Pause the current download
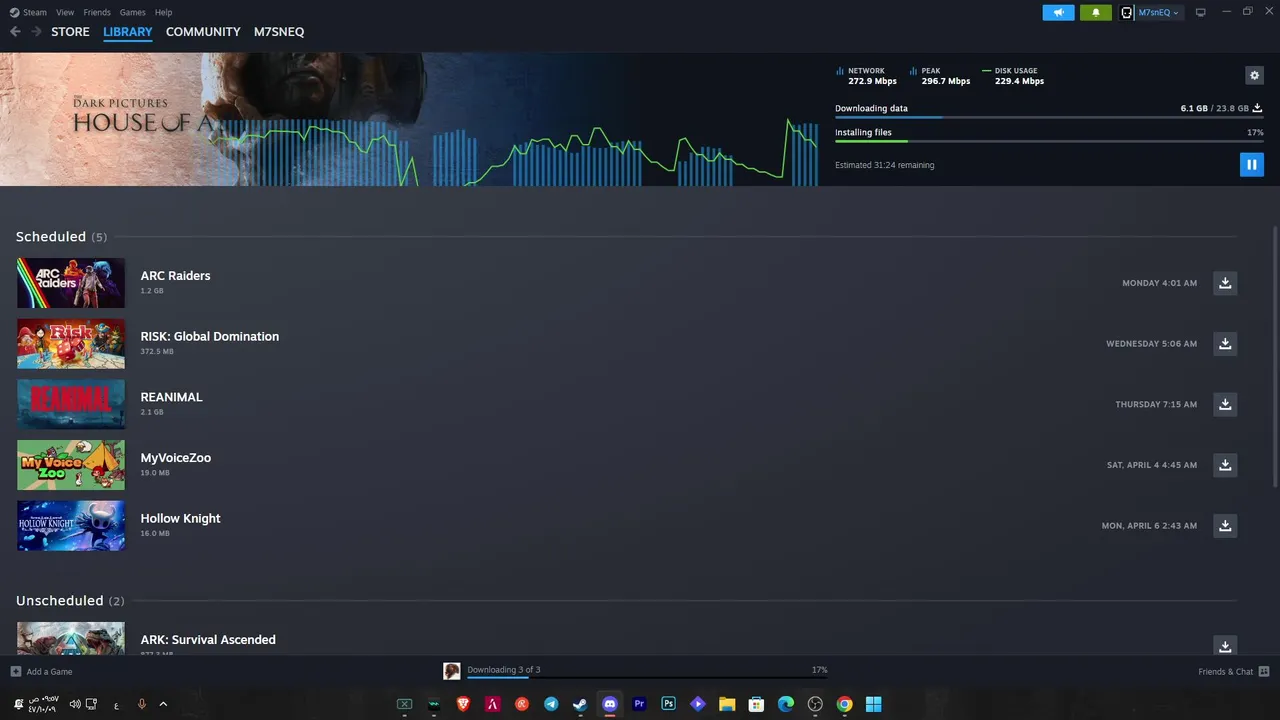Image resolution: width=1280 pixels, height=720 pixels. (x=1251, y=165)
